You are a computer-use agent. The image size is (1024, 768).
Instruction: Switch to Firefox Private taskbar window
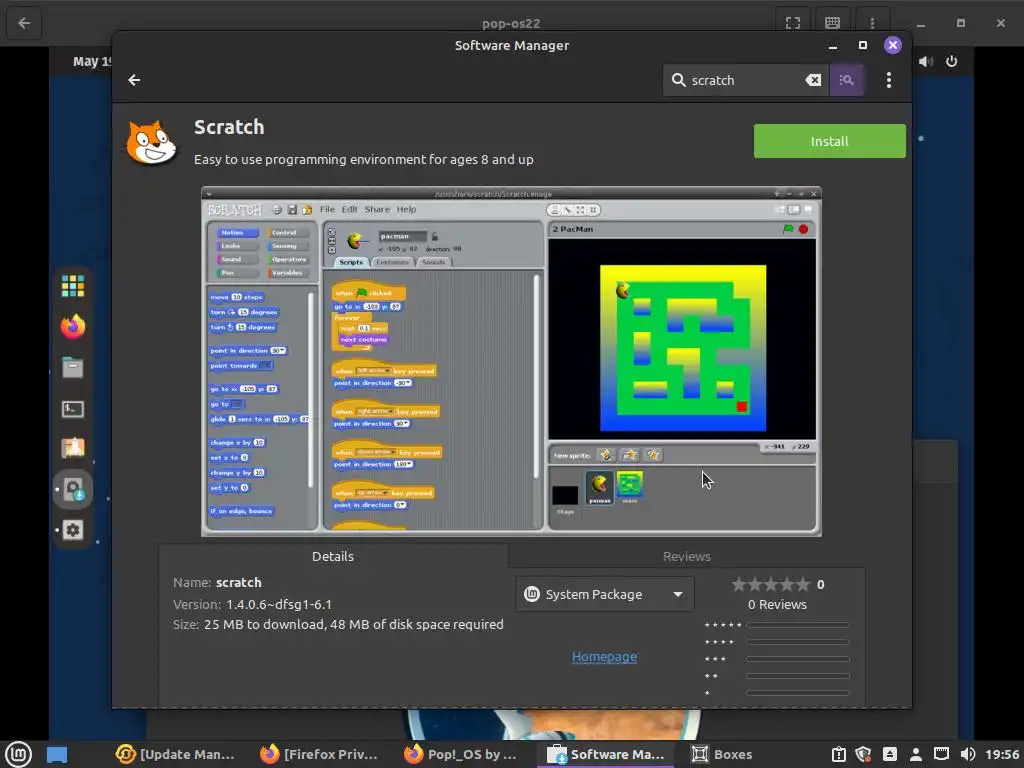(x=319, y=754)
